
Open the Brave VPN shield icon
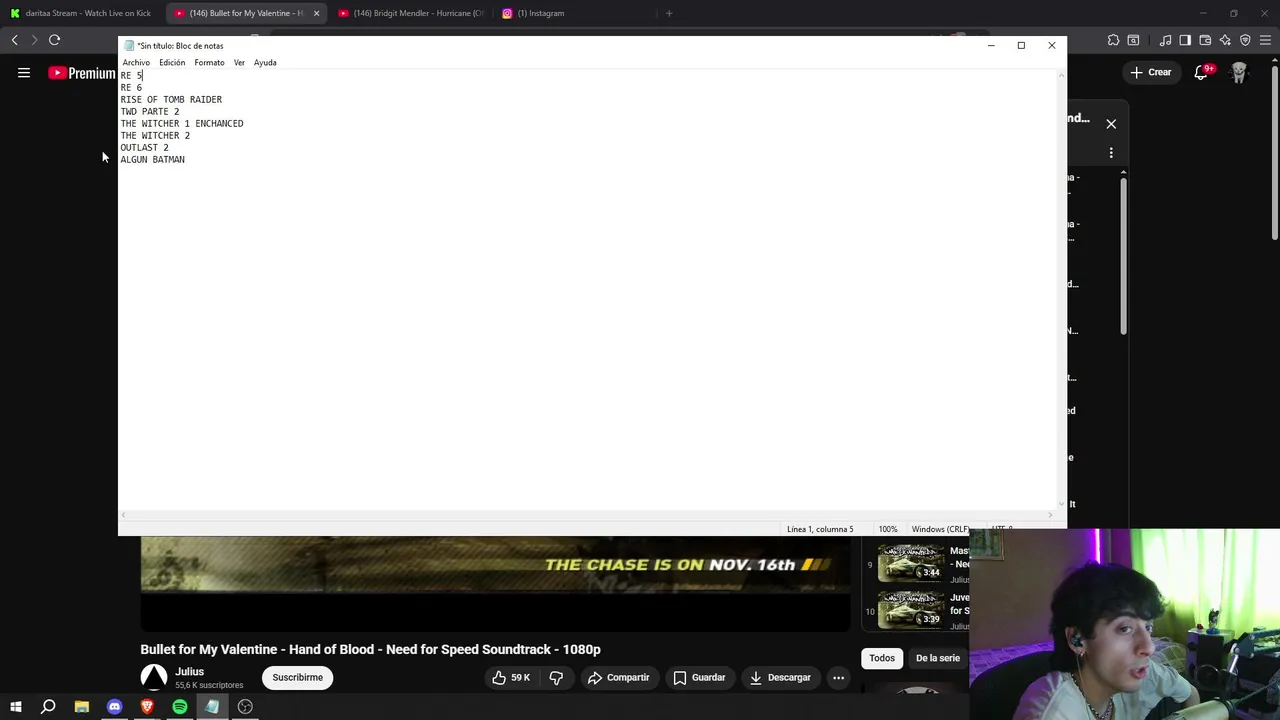pos(1245,40)
